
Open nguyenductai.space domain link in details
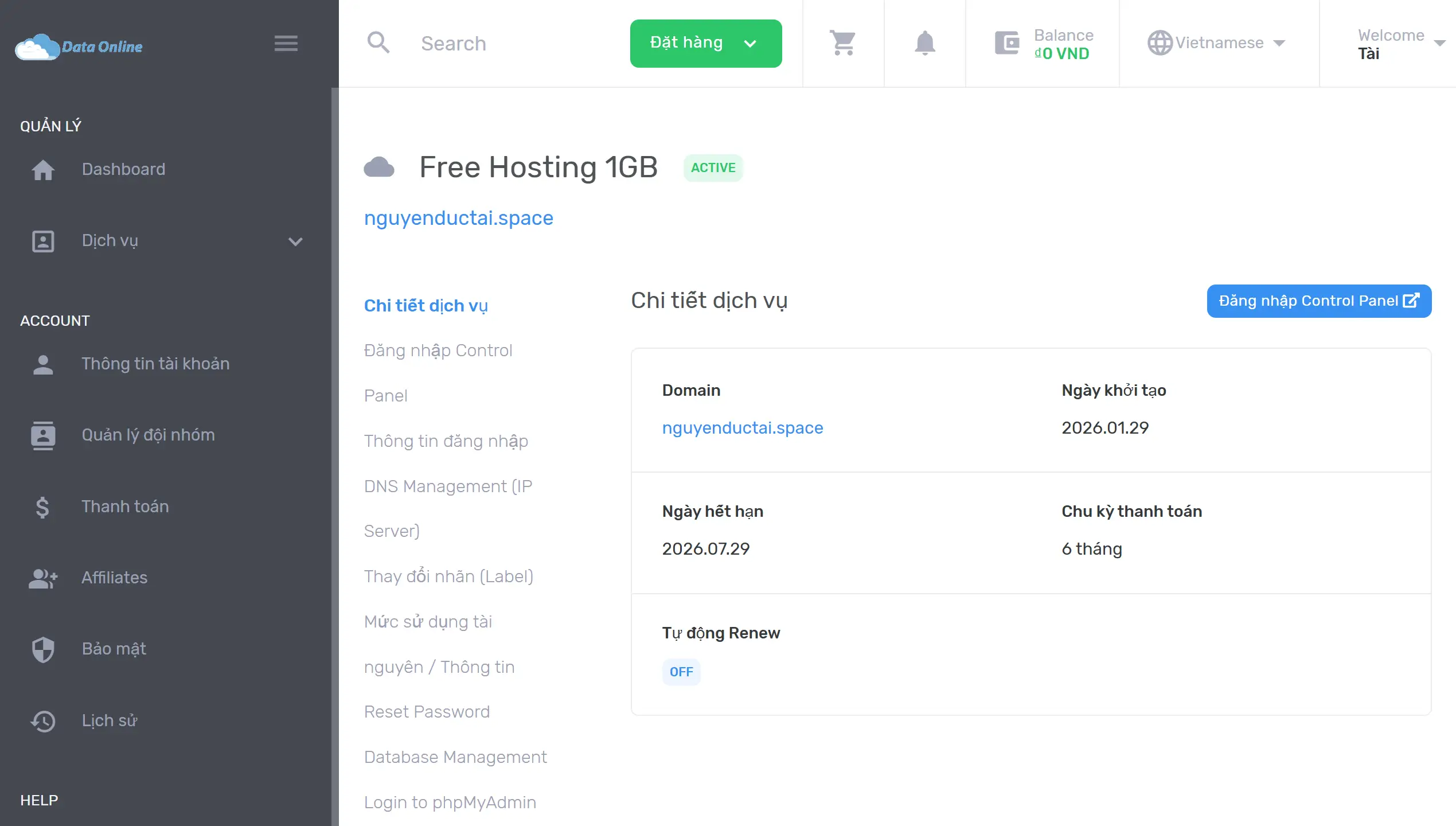pos(742,428)
